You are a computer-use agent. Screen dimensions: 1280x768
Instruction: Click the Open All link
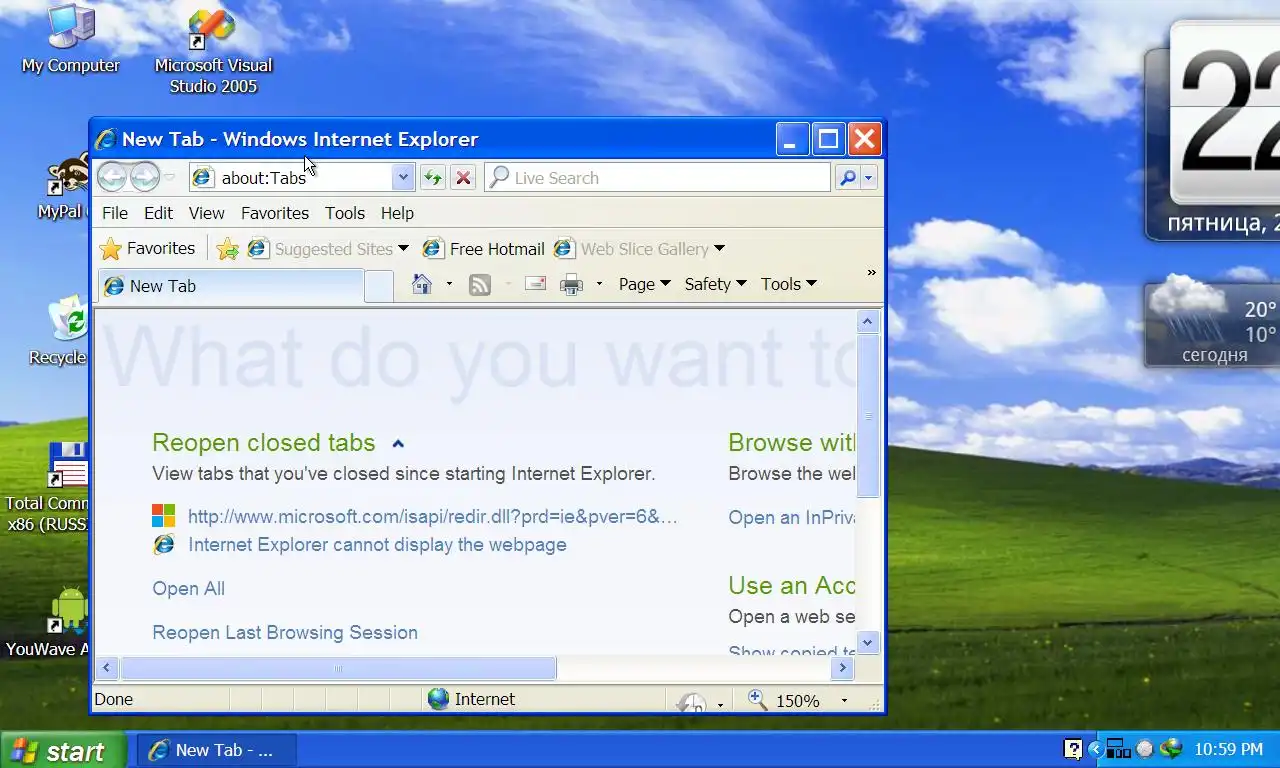(188, 589)
